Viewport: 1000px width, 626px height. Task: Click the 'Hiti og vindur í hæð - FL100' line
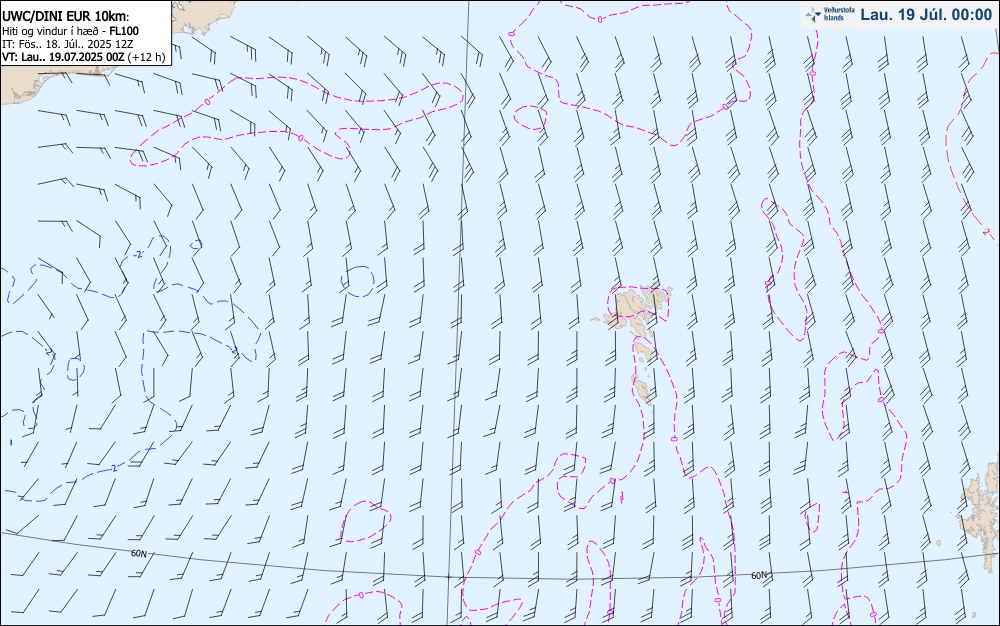point(70,31)
